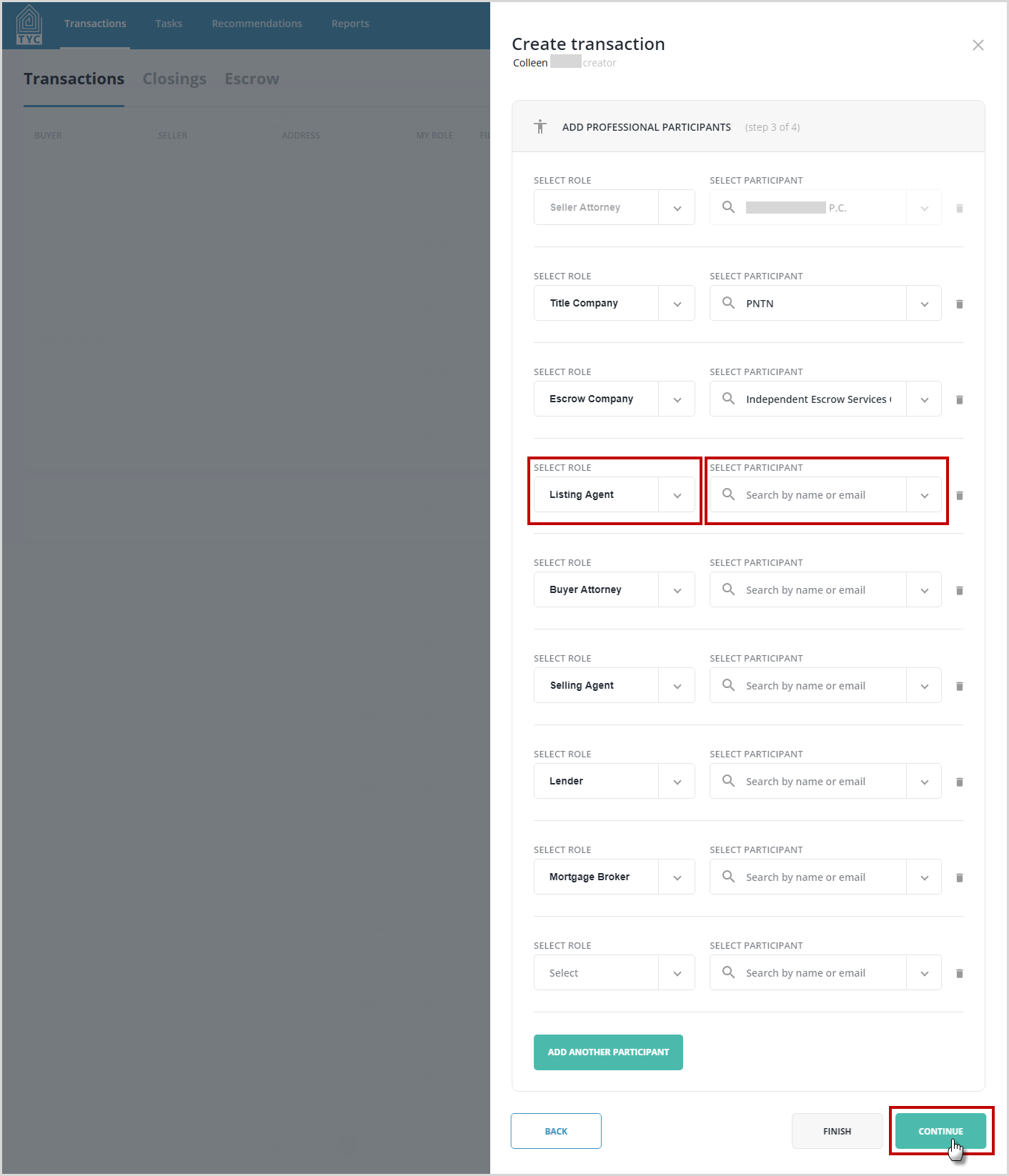Viewport: 1009px width, 1176px height.
Task: Switch to the Escrow tab
Action: pos(252,79)
